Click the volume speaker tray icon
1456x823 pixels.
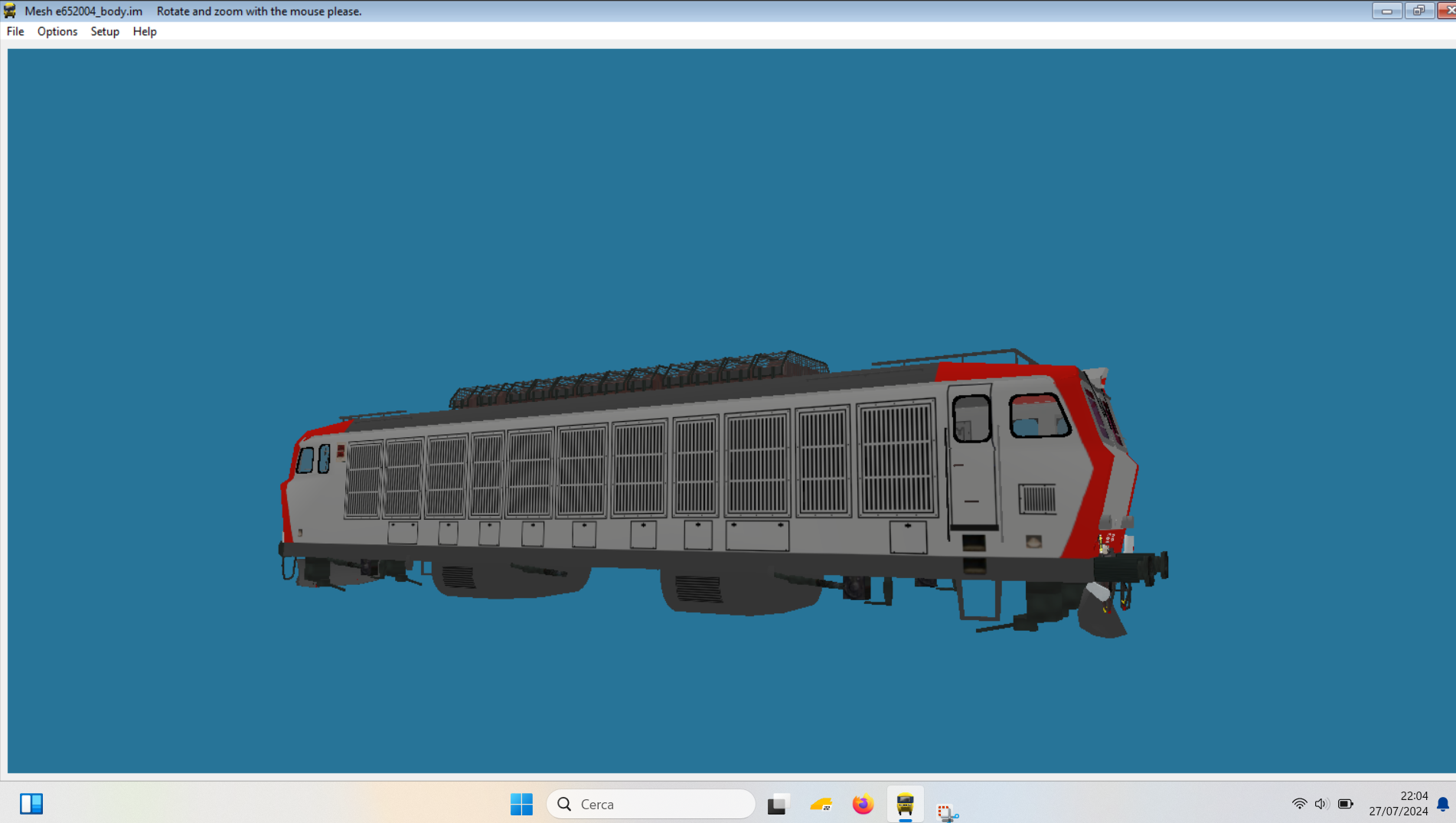click(1321, 804)
